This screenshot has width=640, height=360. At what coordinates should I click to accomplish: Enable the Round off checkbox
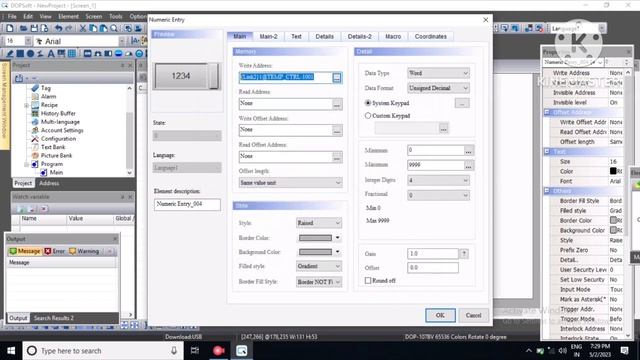coord(368,280)
